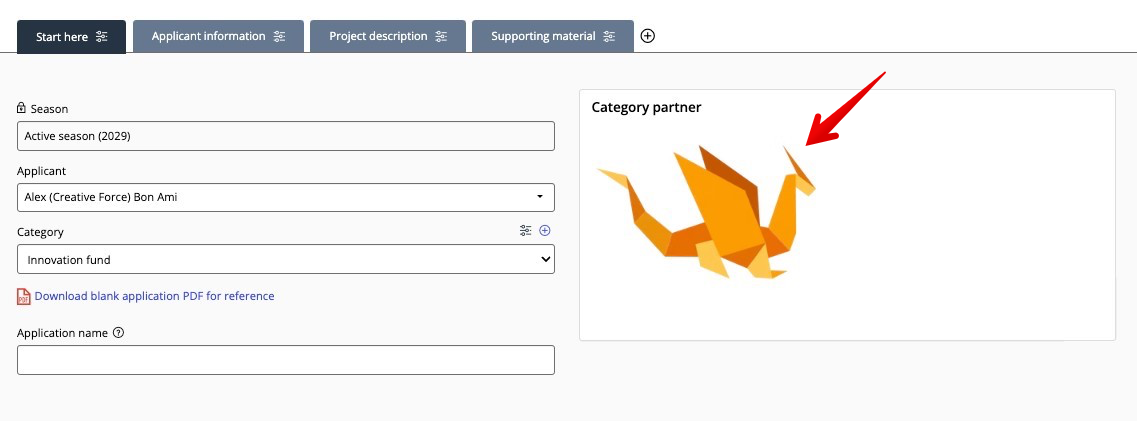Click the origami dragon partner image
This screenshot has width=1137, height=421.
706,212
